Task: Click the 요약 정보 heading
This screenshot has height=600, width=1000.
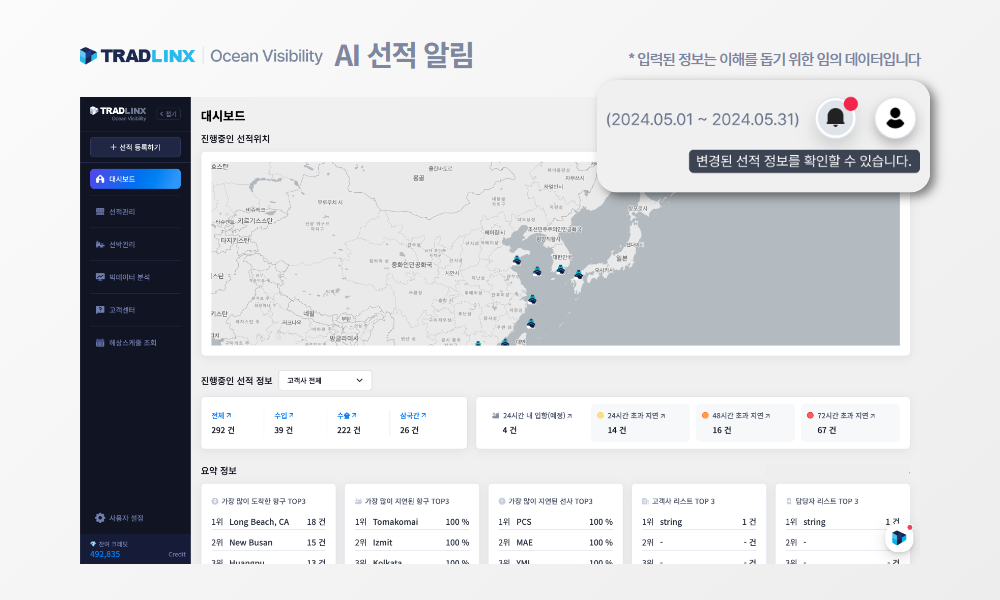Action: coord(219,471)
